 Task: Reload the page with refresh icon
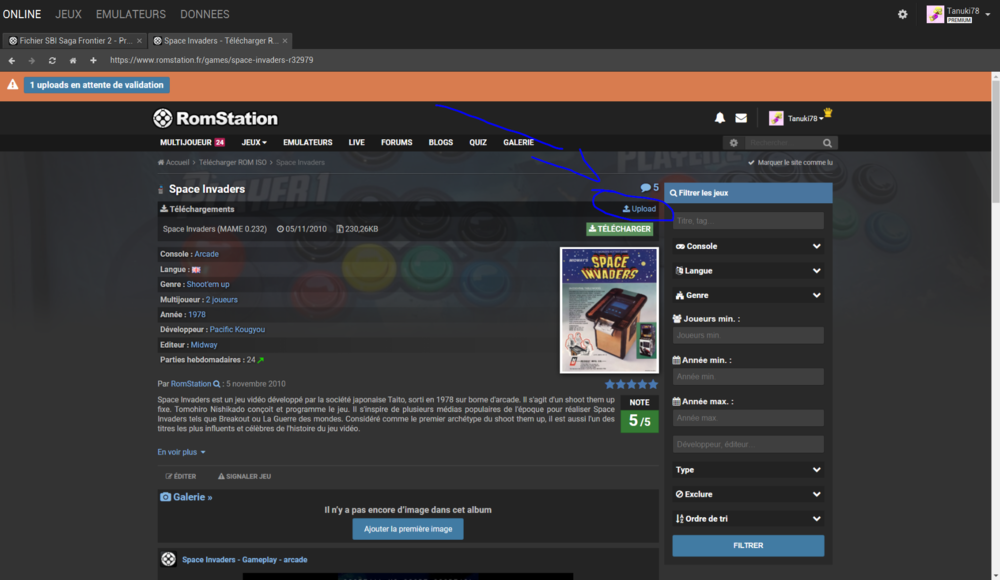(x=52, y=61)
